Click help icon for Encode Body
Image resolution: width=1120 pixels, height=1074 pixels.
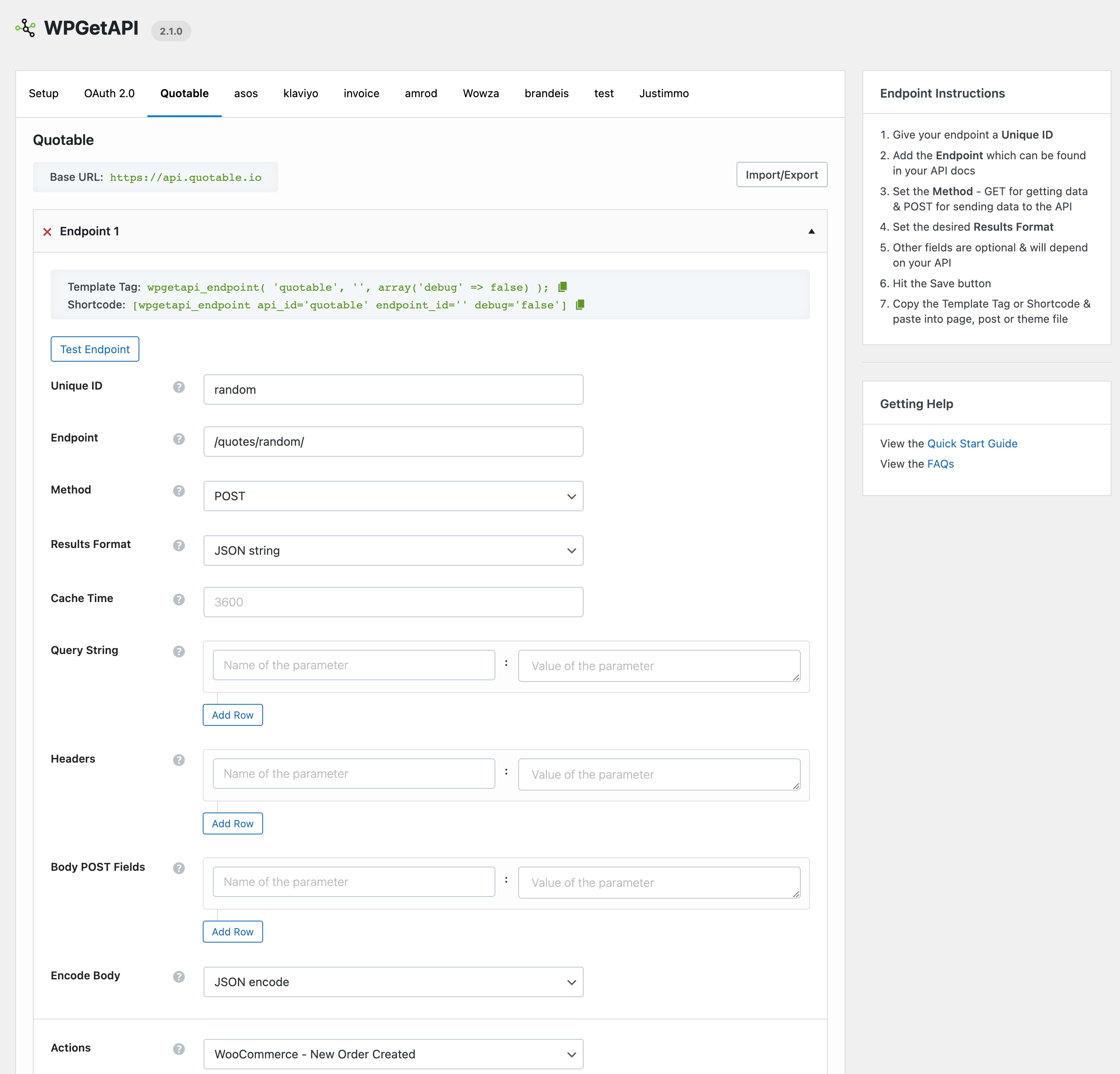coord(179,977)
